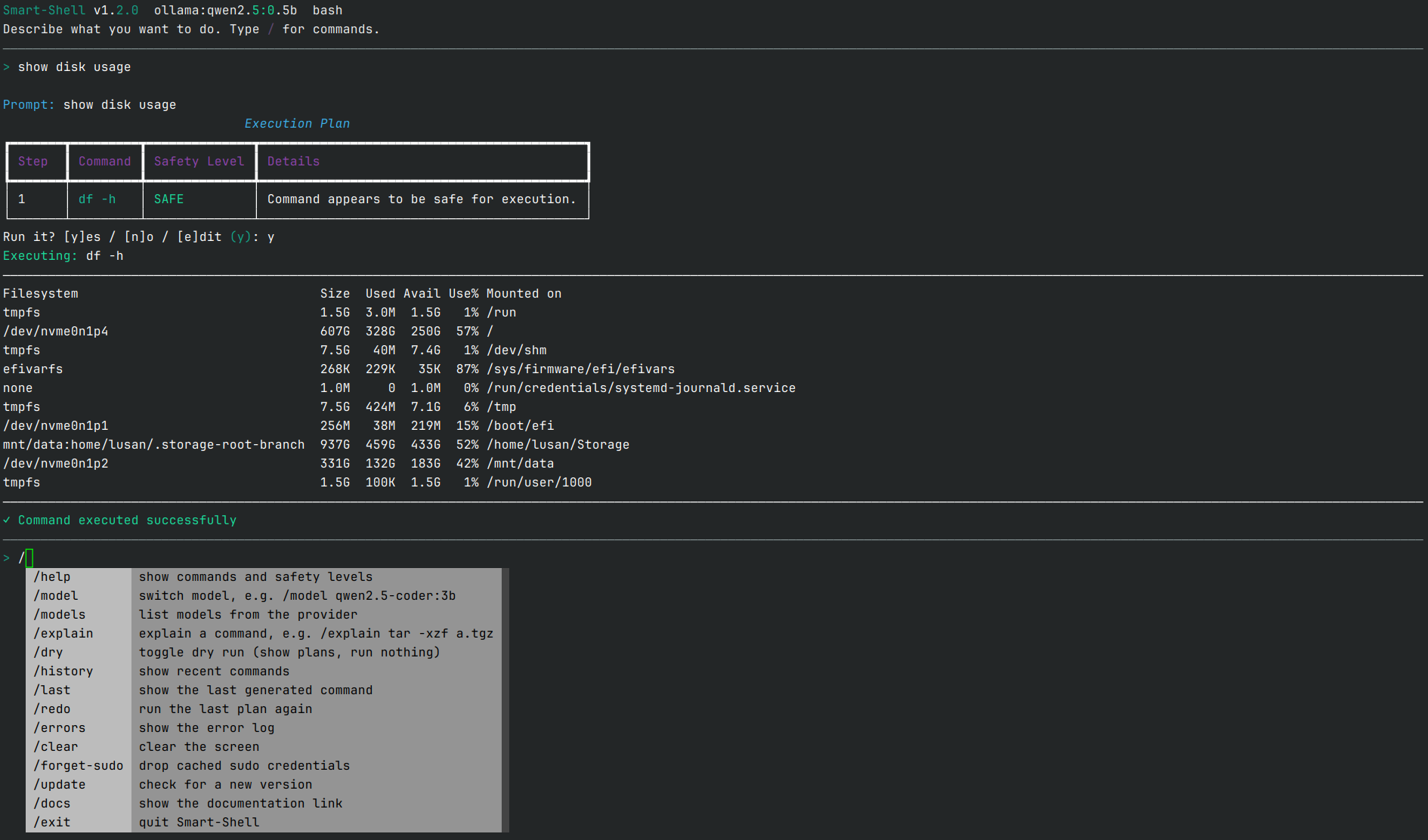Click the 'quit Smart-Shell' description text
The image size is (1428, 840).
click(199, 823)
